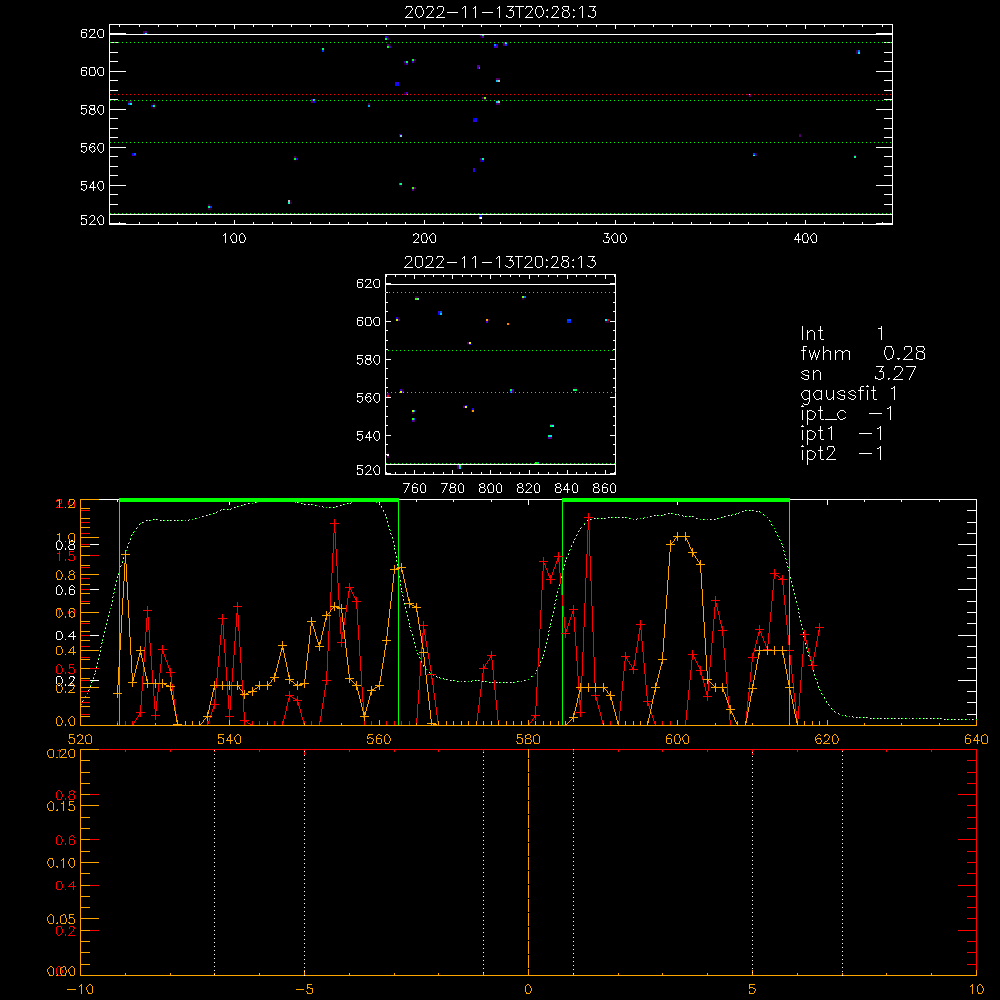This screenshot has height=1000, width=1000.
Task: Select the orange '0.10' y-axis label in the bottom plot
Action: [x=61, y=863]
